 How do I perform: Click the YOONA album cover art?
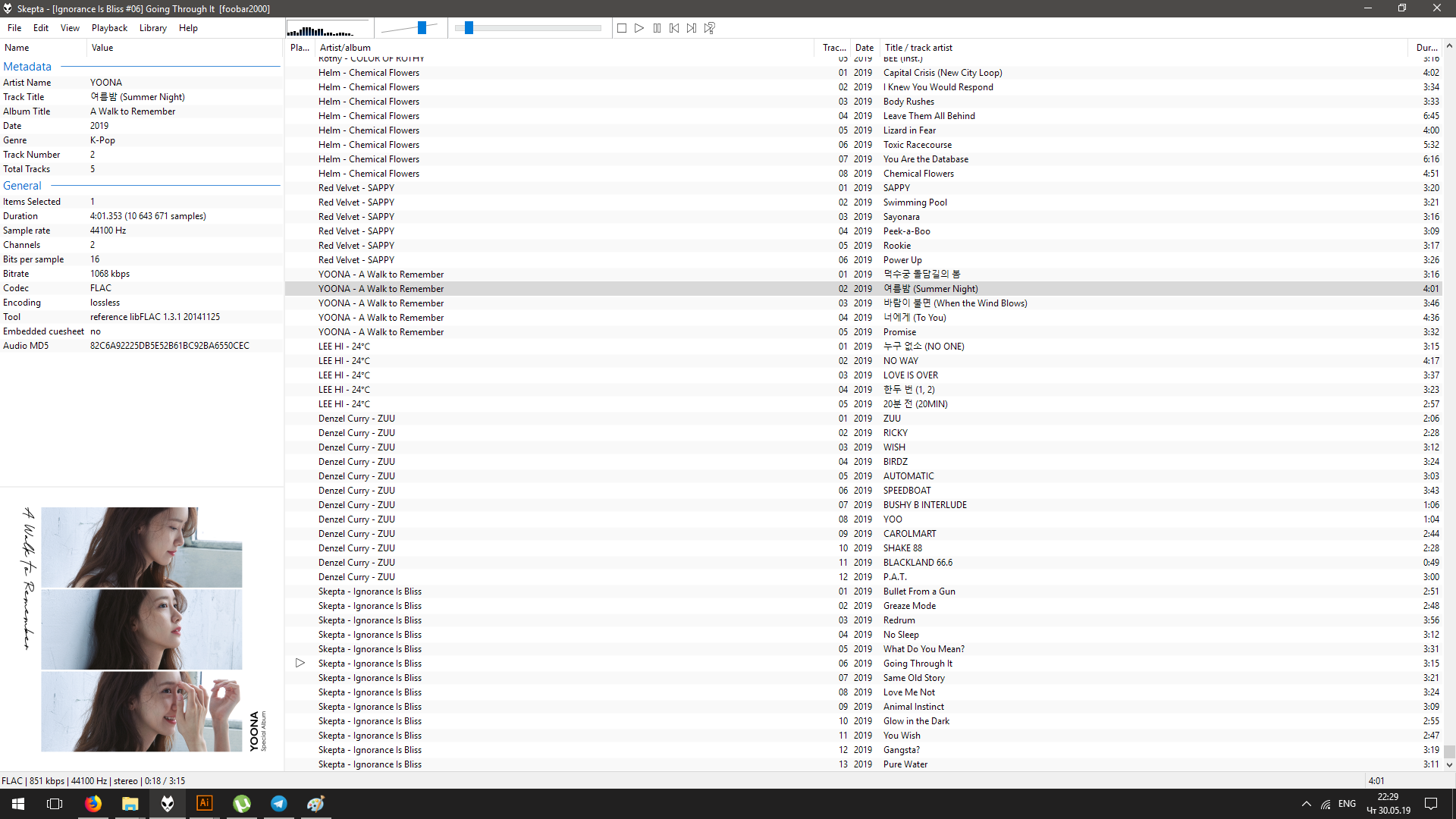(x=142, y=629)
